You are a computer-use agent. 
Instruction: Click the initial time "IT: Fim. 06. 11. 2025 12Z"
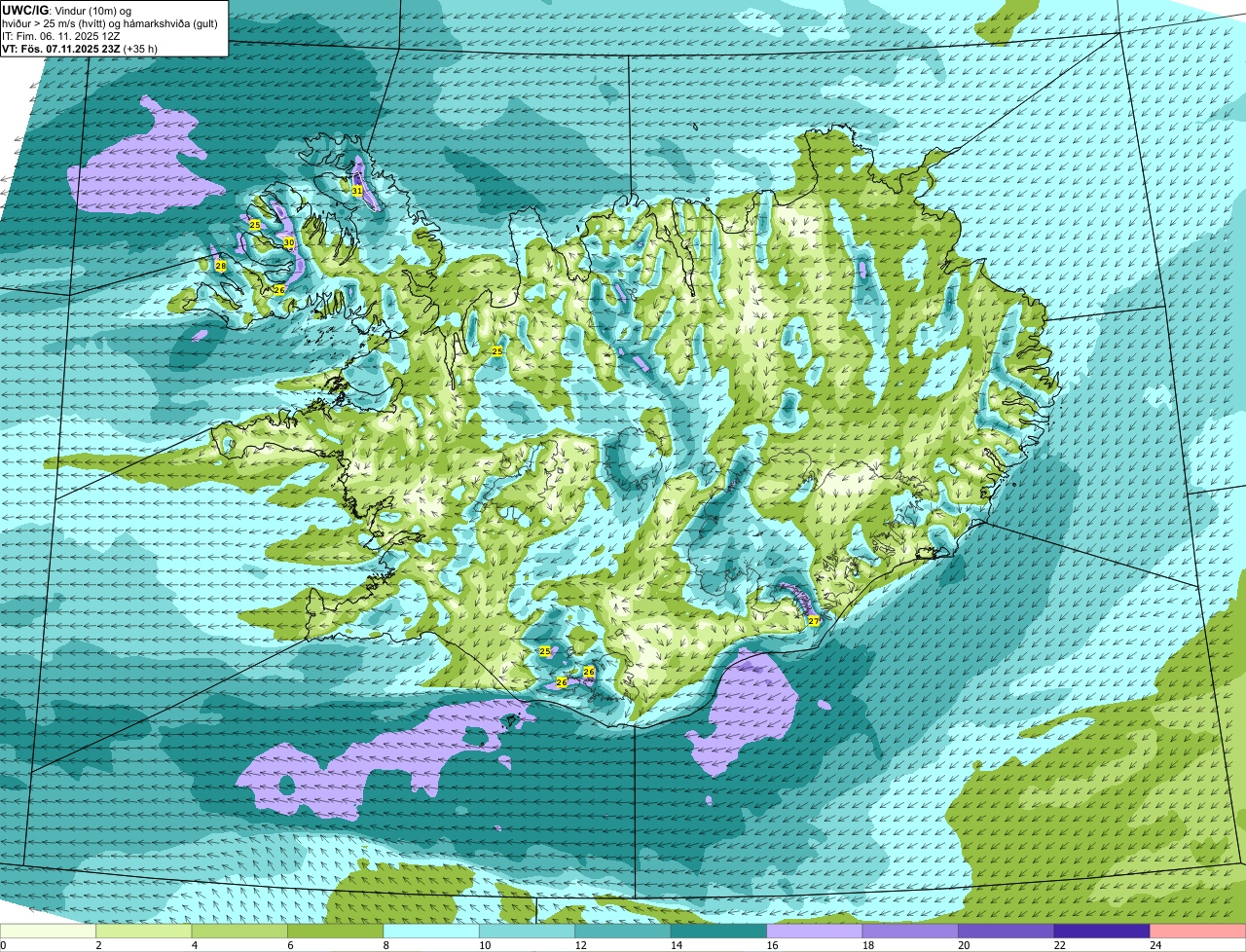[61, 36]
